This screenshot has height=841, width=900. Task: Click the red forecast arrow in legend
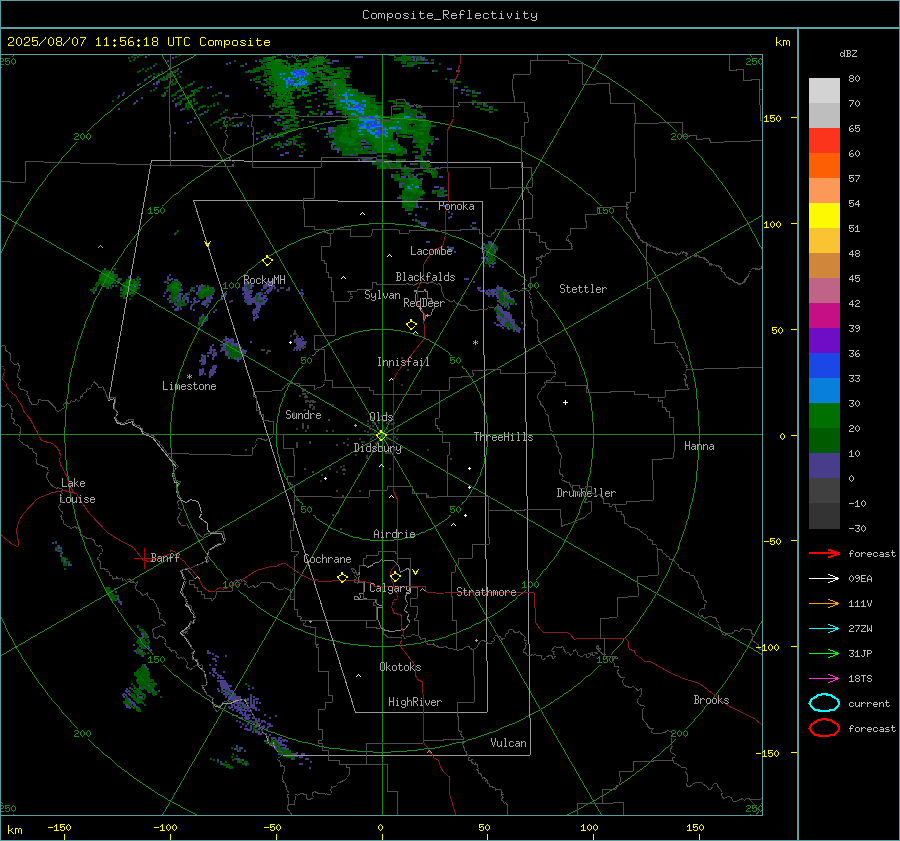pos(824,553)
